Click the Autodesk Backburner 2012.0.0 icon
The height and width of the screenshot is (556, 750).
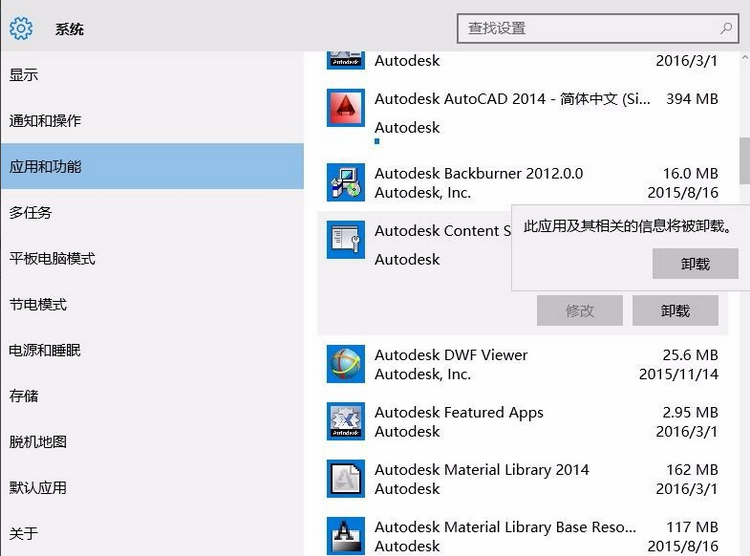click(346, 182)
